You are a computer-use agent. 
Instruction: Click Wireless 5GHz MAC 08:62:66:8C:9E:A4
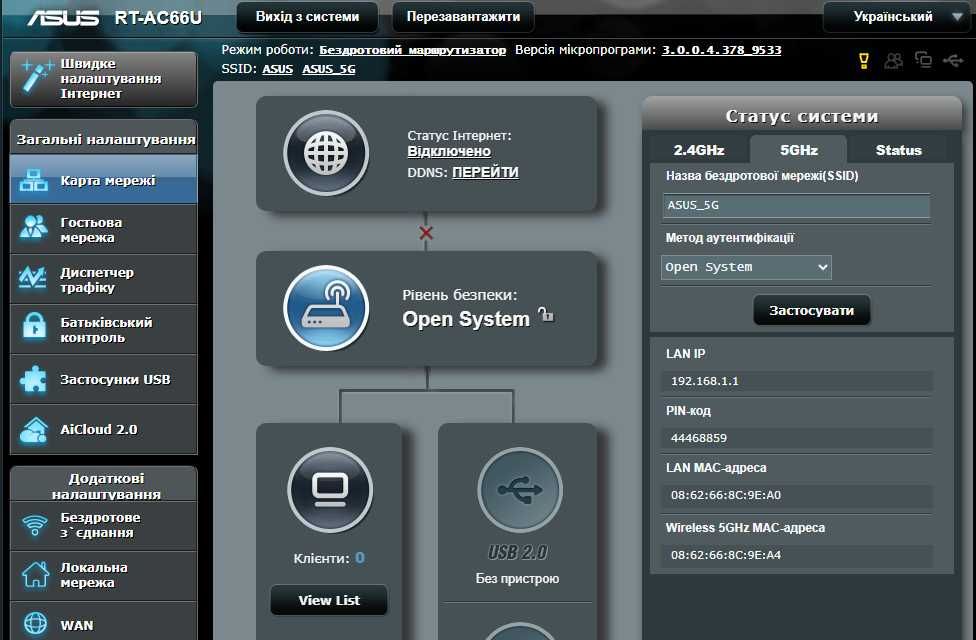click(x=726, y=555)
